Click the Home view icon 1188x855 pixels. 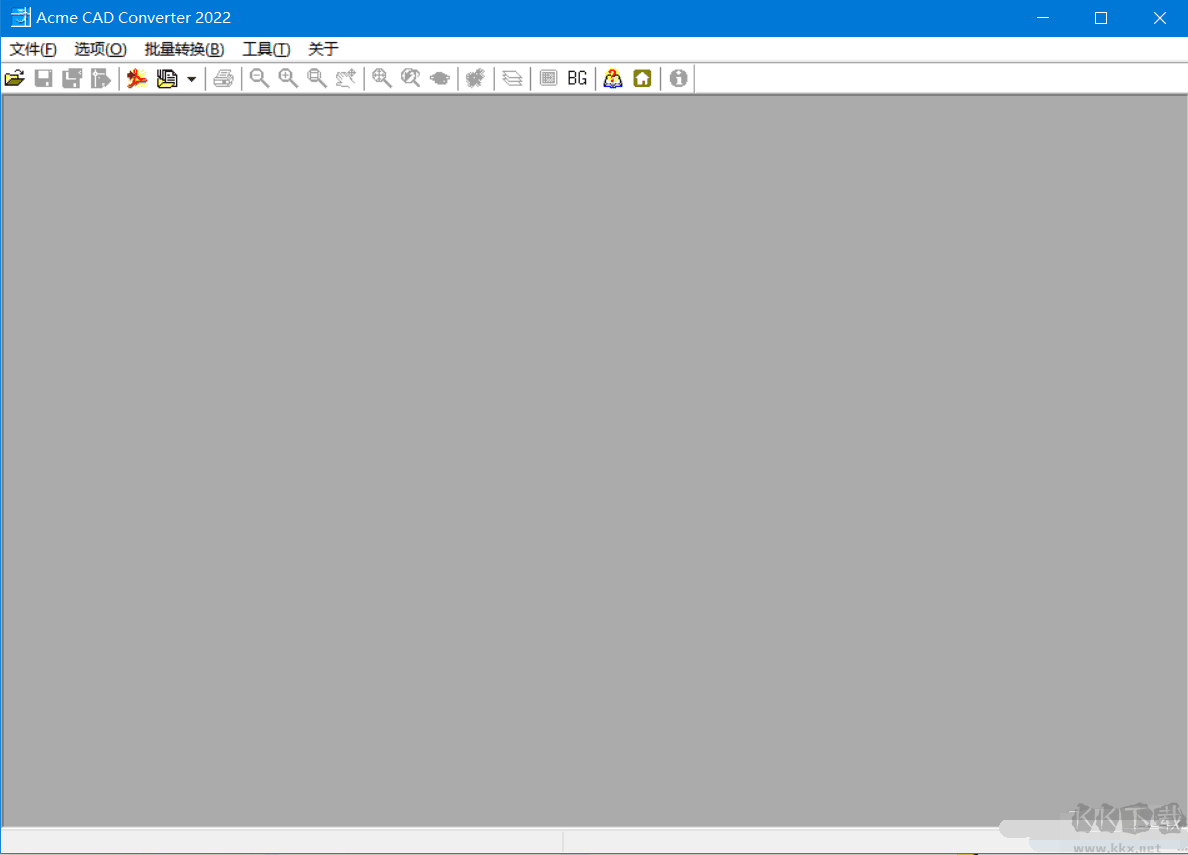tap(641, 77)
